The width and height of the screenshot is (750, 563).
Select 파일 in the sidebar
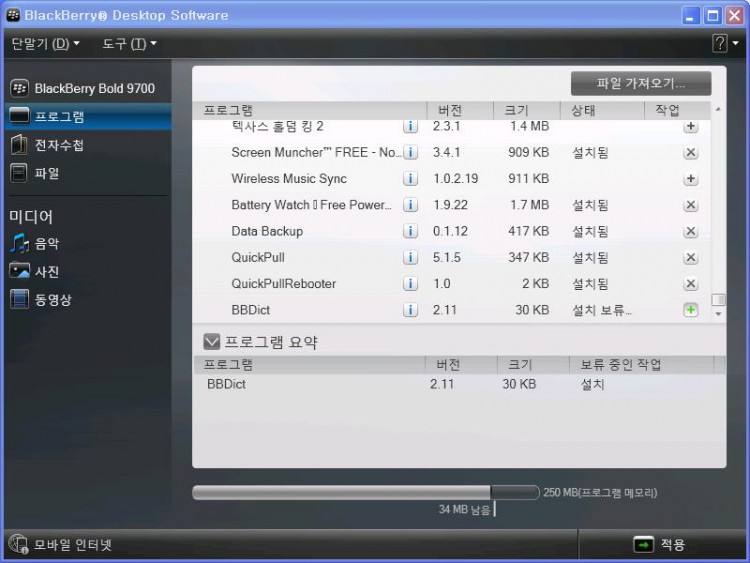(x=46, y=173)
